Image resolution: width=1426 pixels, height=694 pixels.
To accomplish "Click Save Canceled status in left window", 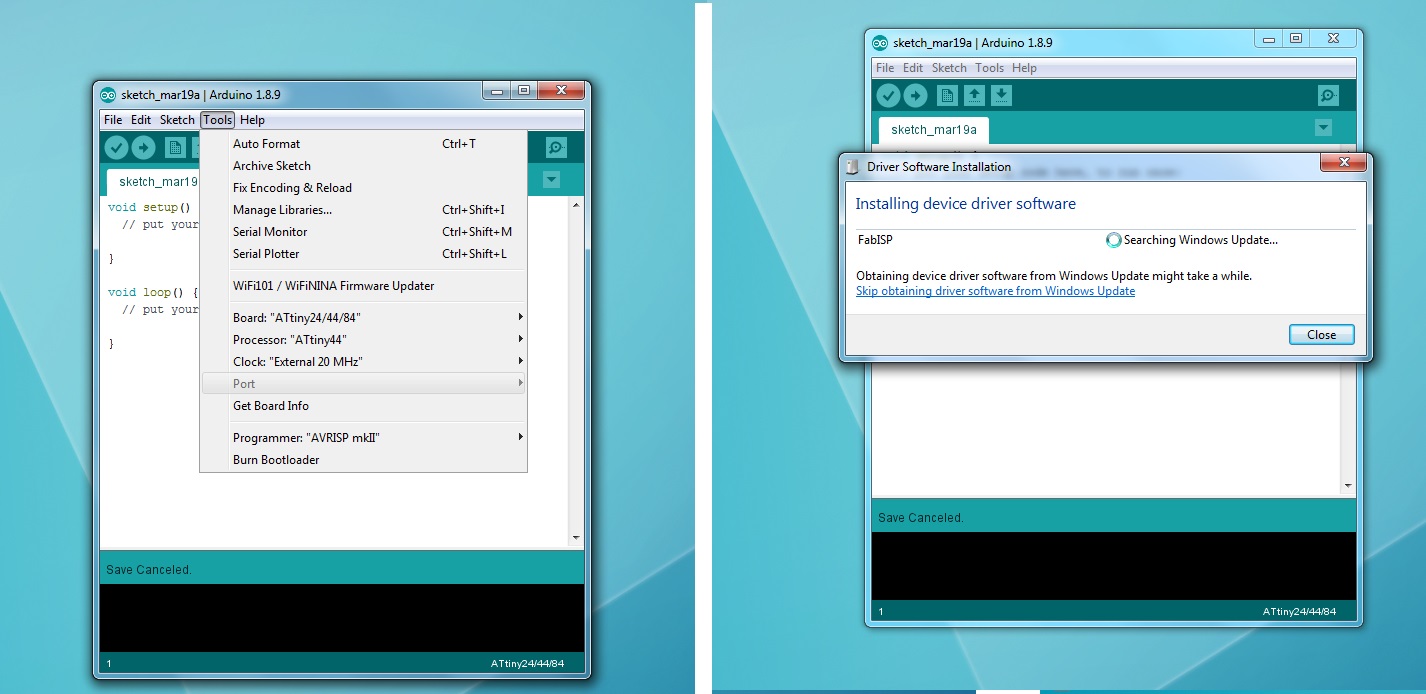I will [148, 569].
